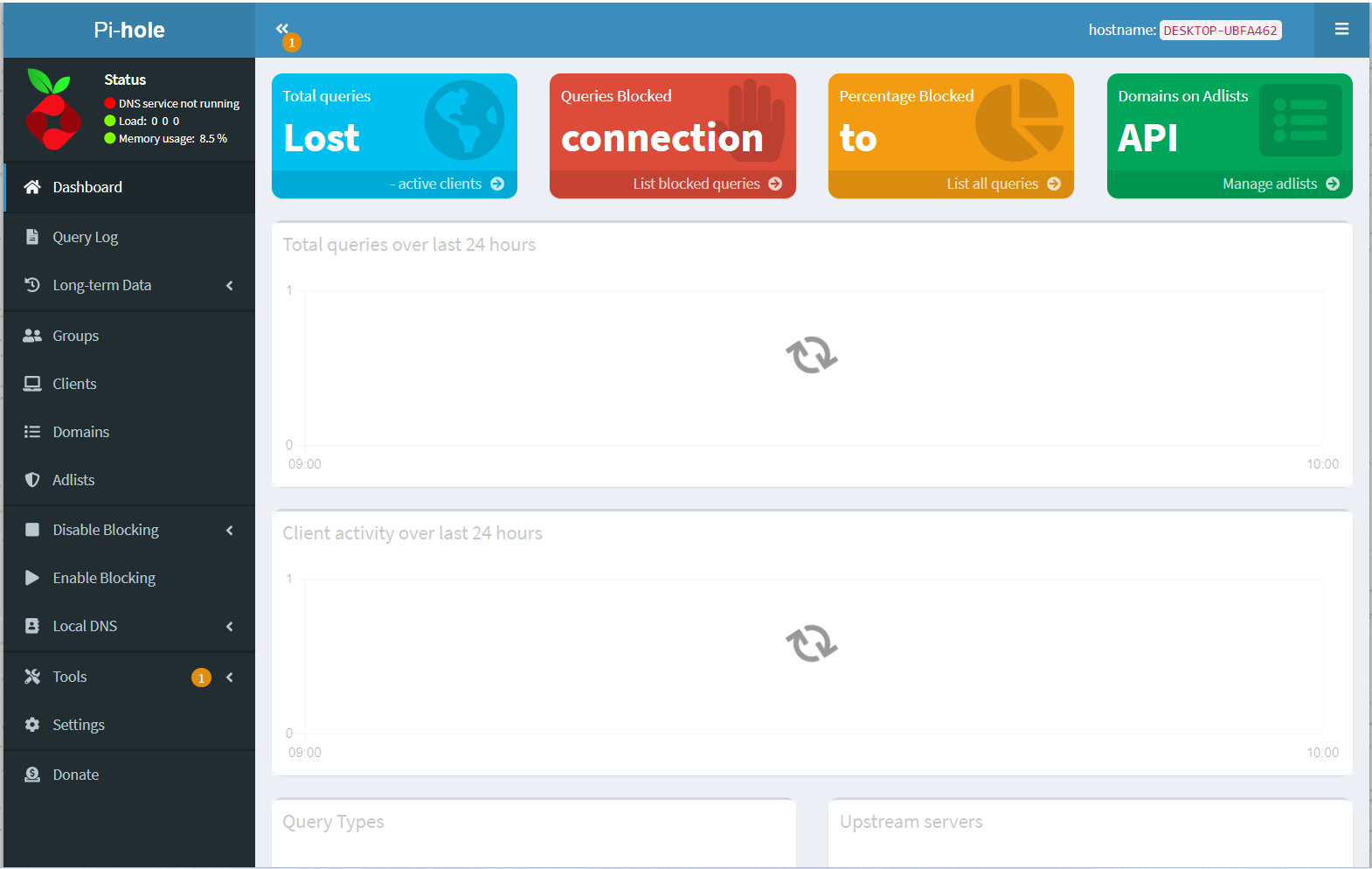
Task: Click the Dashboard home icon
Action: 32,187
